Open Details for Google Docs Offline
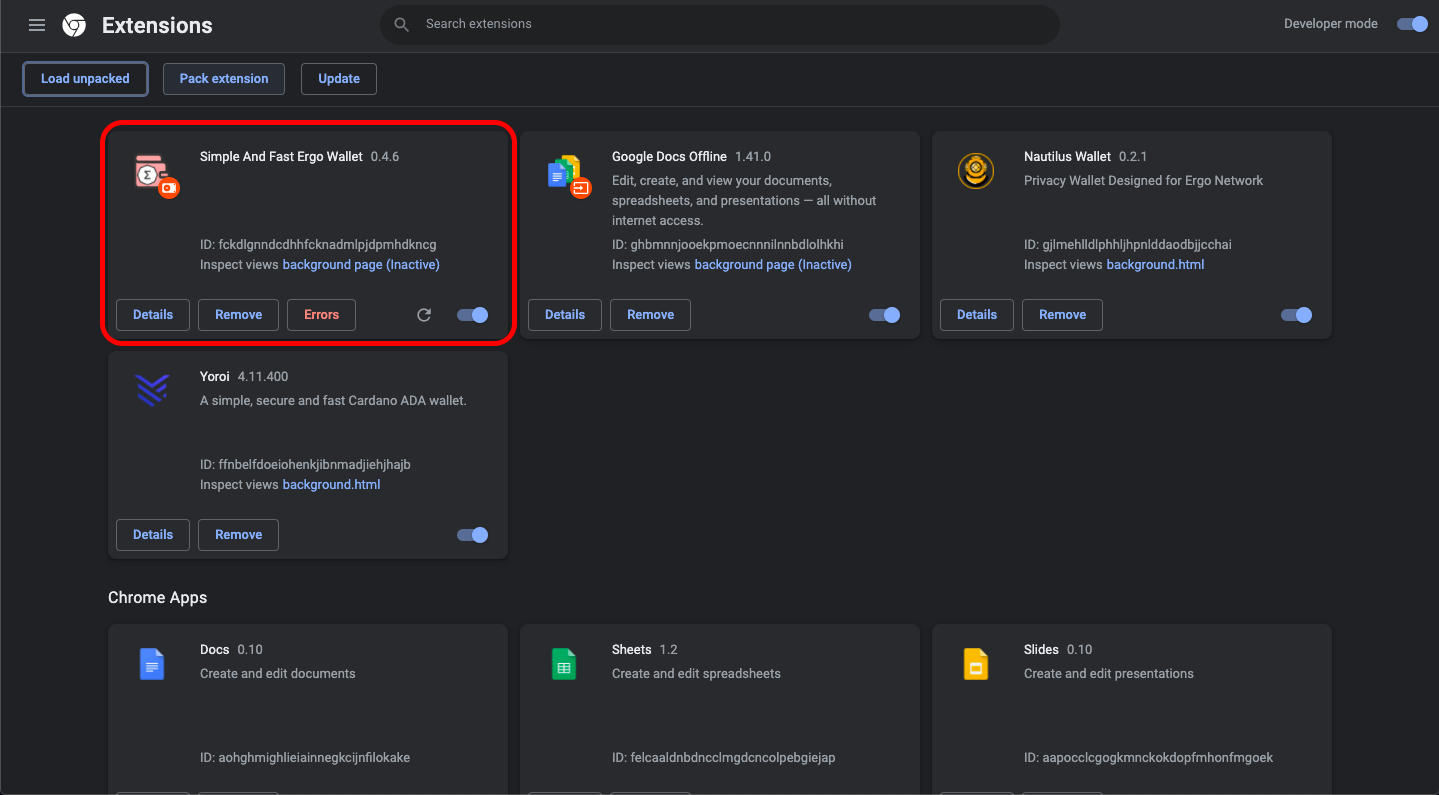Screen dimensions: 1439x795 tap(565, 315)
